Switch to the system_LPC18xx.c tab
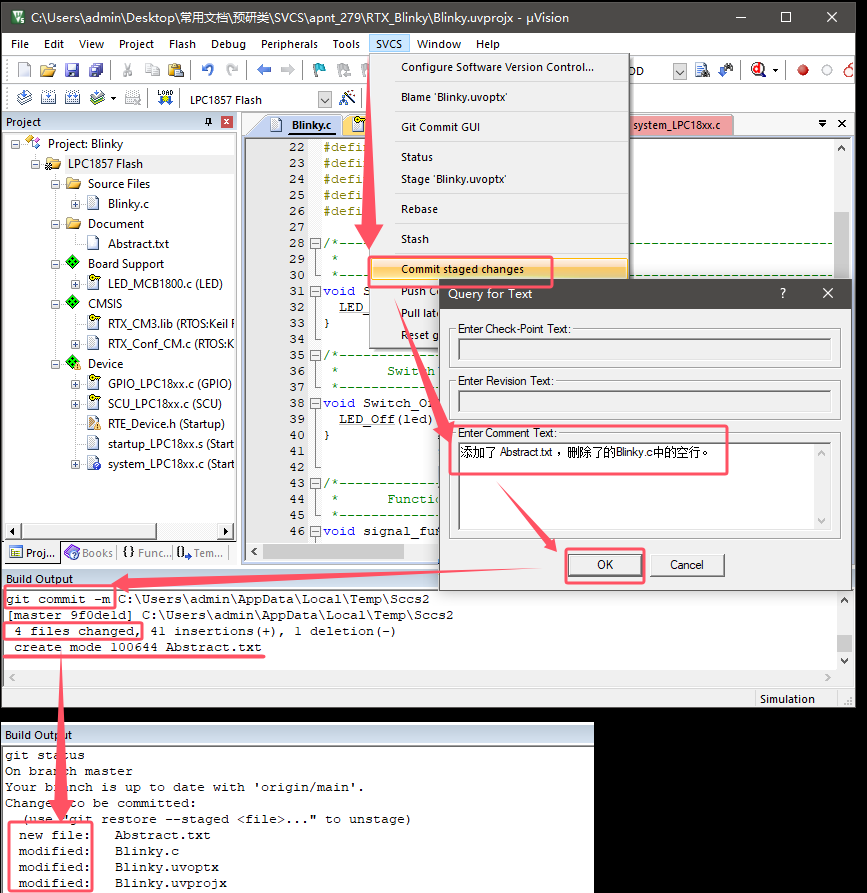 (676, 125)
